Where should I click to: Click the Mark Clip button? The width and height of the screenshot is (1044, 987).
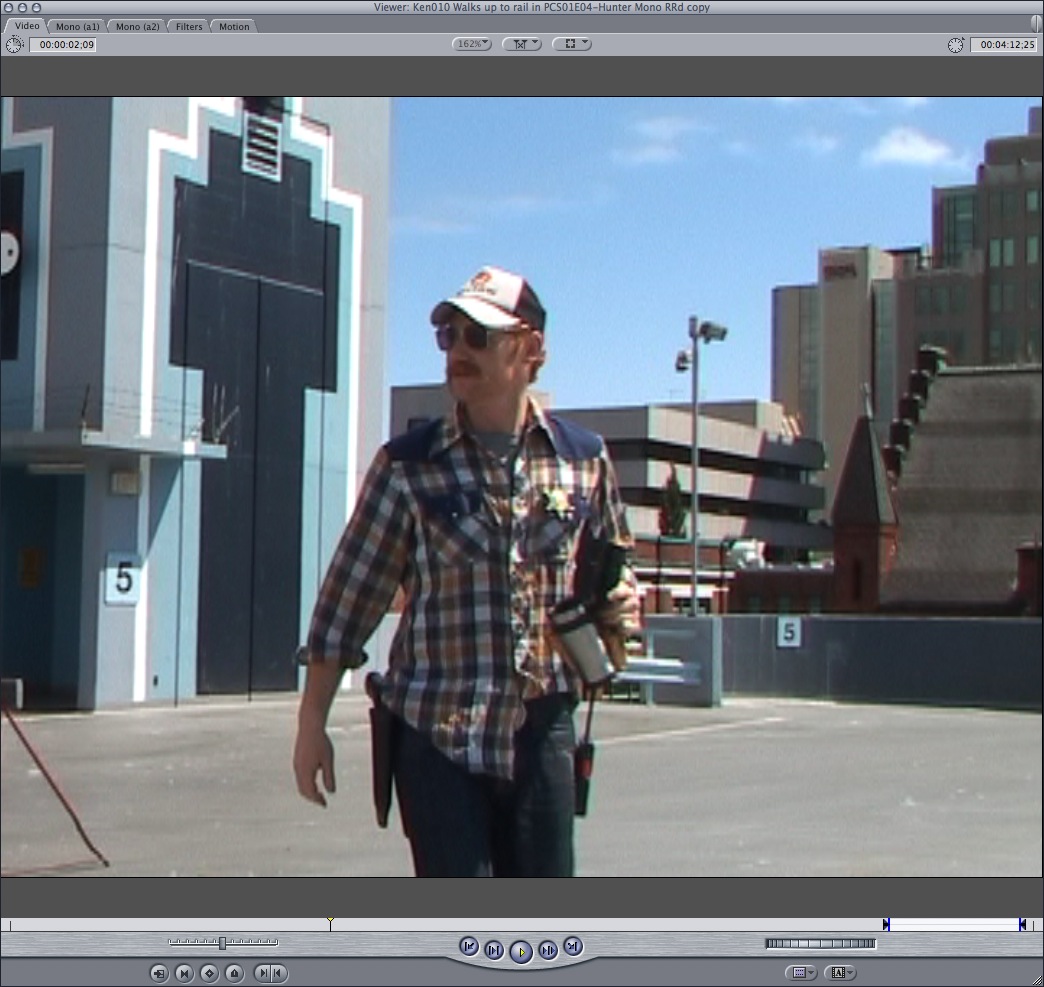(184, 972)
